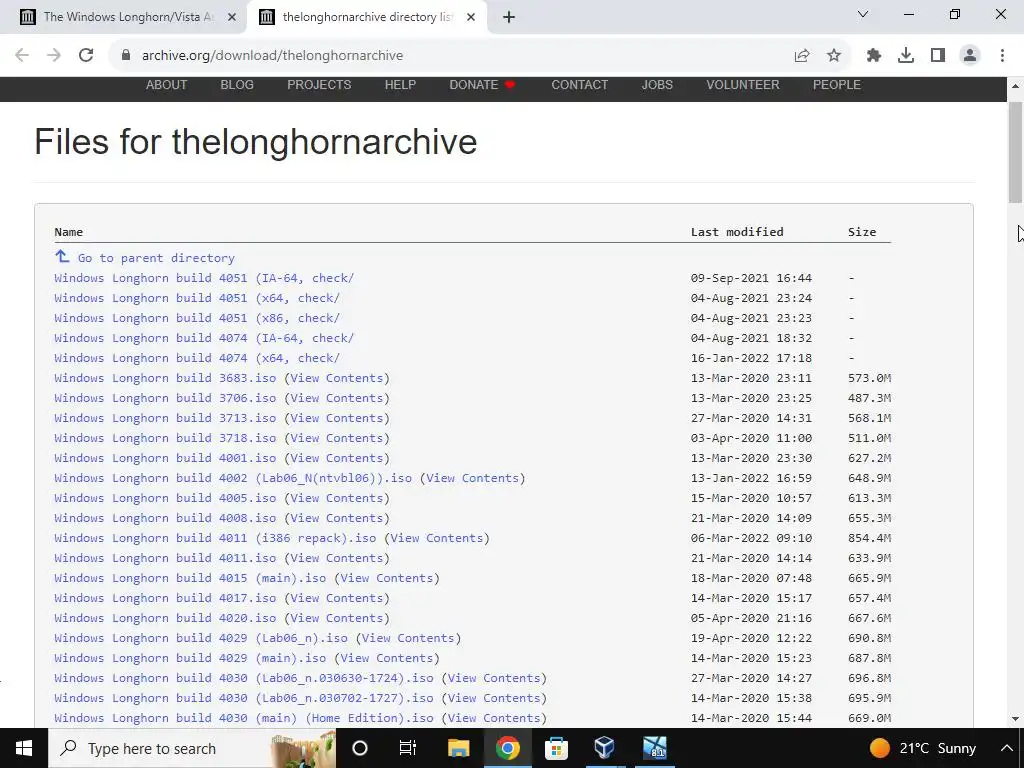
Task: Open Chrome three-dot menu
Action: click(x=1002, y=56)
